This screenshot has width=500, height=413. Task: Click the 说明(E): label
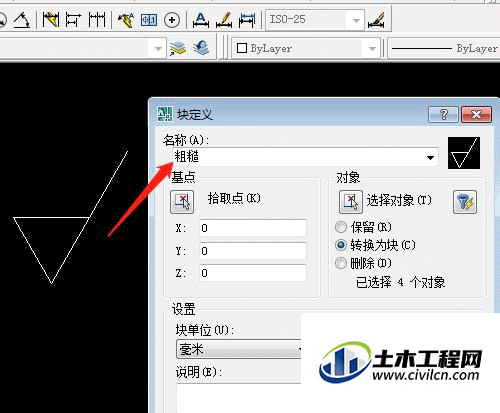coord(198,372)
